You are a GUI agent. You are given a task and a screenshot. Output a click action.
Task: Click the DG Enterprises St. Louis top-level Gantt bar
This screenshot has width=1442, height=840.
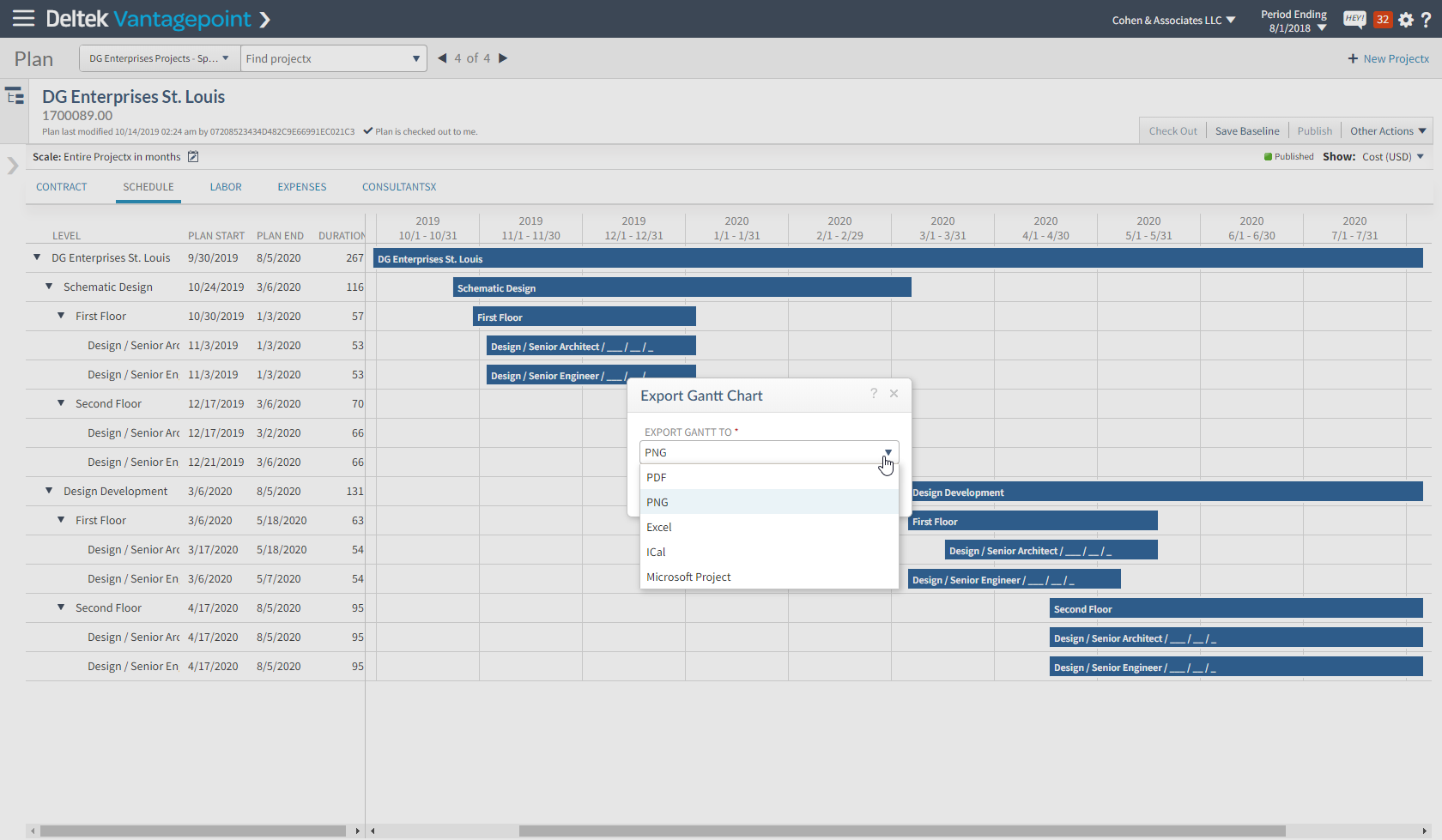pyautogui.click(x=898, y=258)
